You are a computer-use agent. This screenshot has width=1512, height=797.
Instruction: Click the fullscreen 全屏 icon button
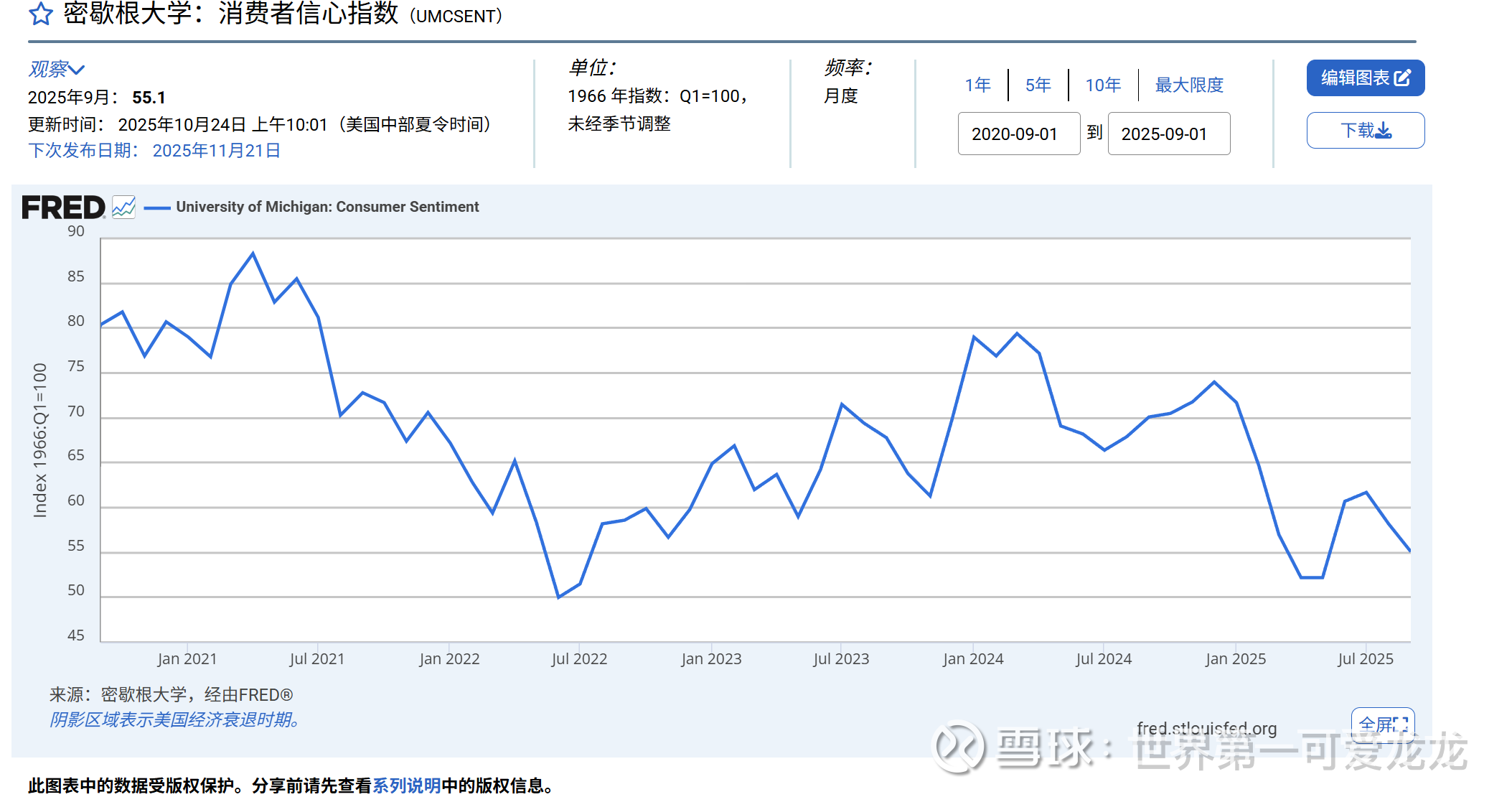(x=1383, y=724)
